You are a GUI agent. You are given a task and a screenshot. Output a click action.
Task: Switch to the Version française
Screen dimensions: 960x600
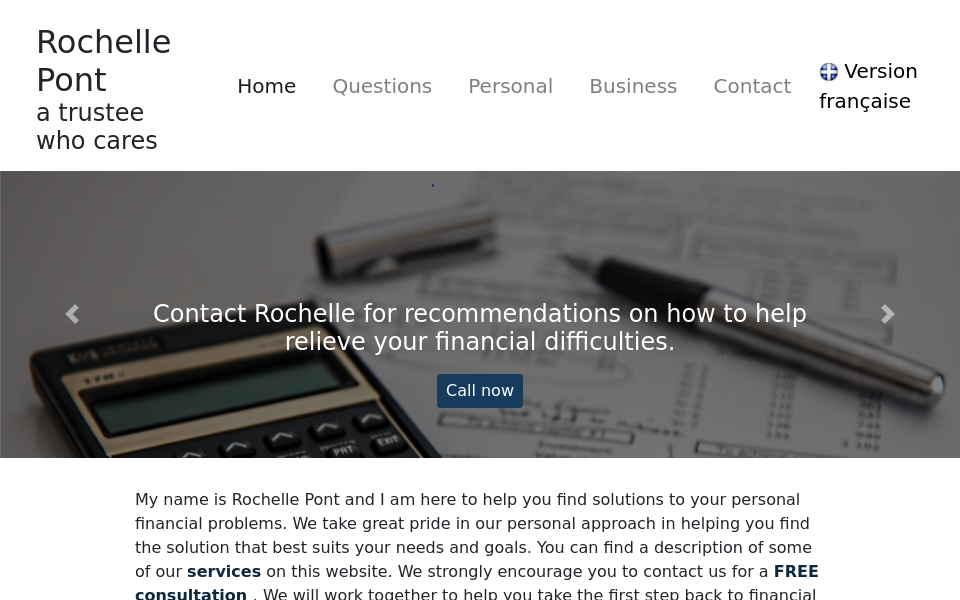tap(868, 86)
